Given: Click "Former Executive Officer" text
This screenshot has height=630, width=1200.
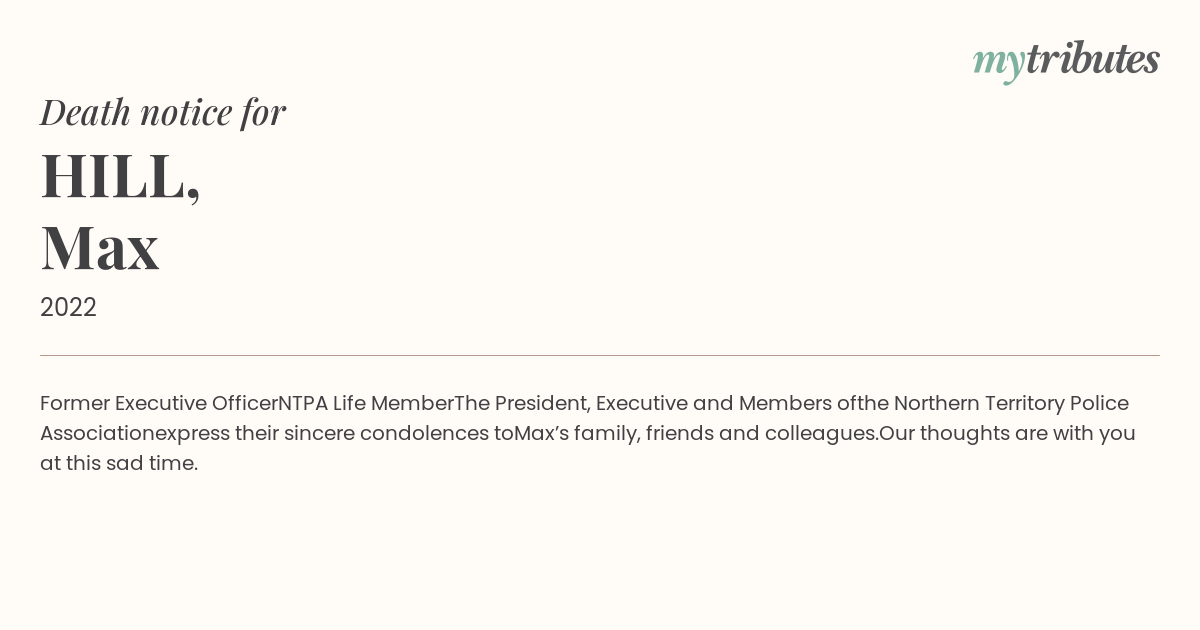Looking at the screenshot, I should 159,403.
